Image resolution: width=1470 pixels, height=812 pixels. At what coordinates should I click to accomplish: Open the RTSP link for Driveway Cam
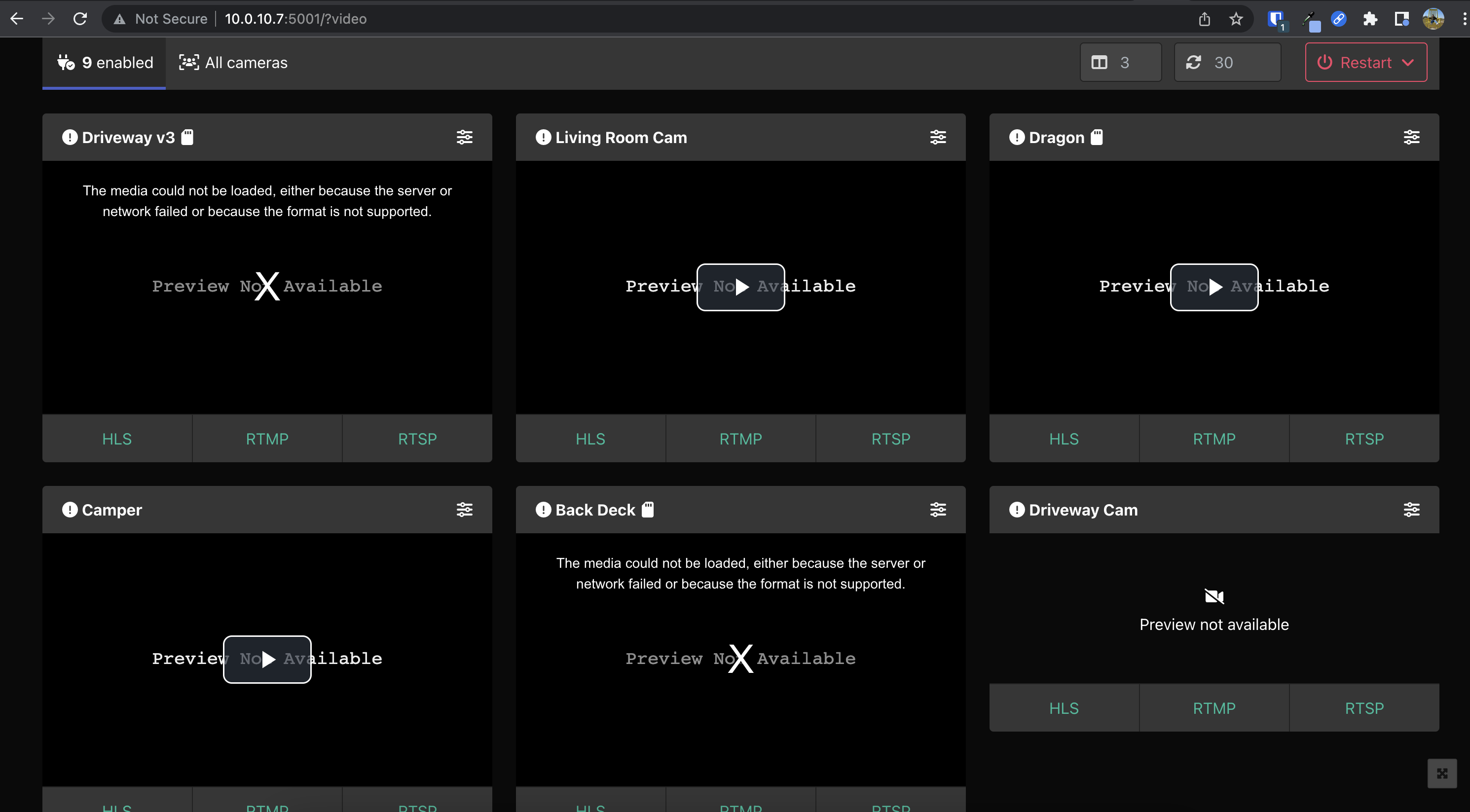pyautogui.click(x=1364, y=707)
